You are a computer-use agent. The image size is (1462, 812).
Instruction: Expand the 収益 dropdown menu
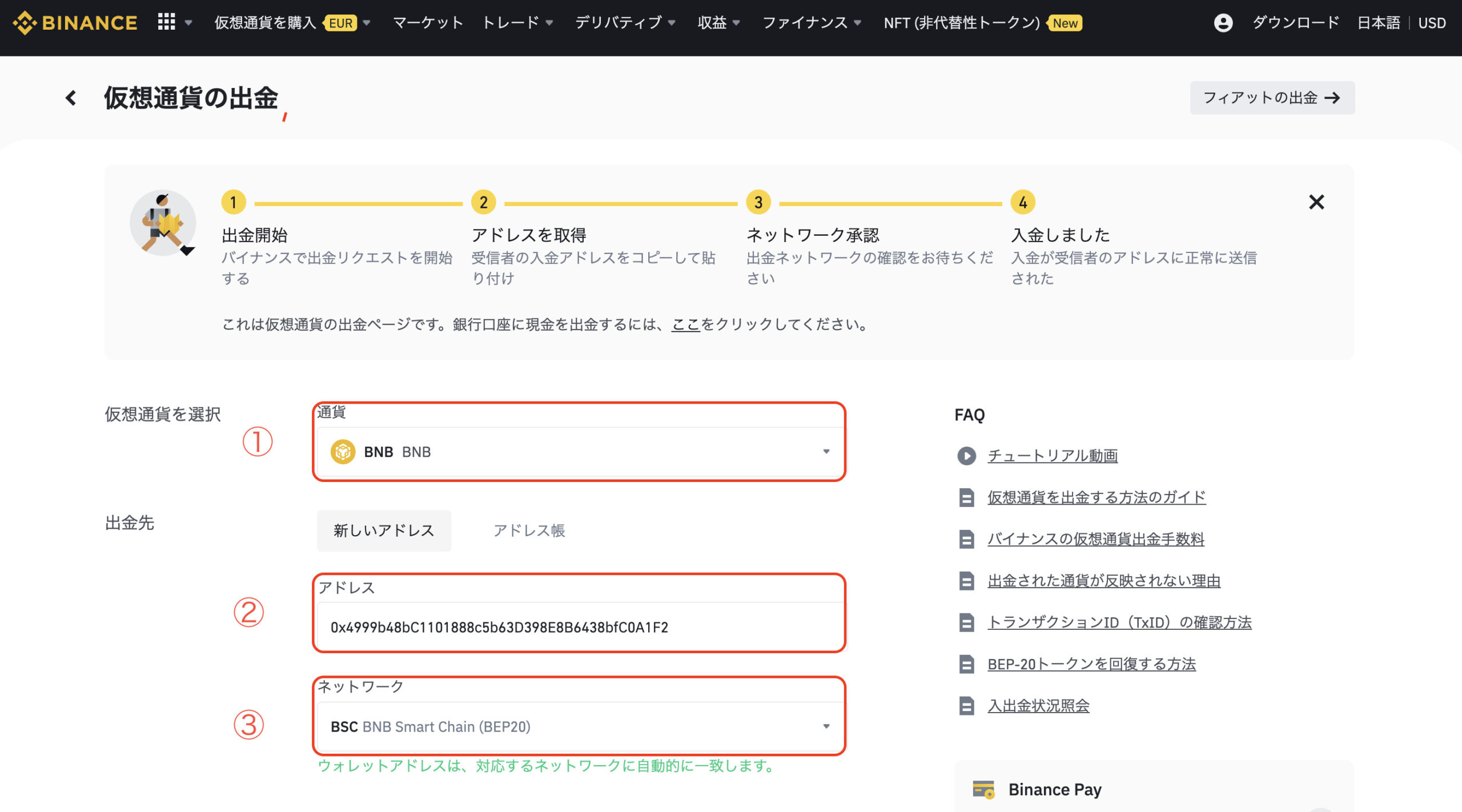click(x=718, y=23)
